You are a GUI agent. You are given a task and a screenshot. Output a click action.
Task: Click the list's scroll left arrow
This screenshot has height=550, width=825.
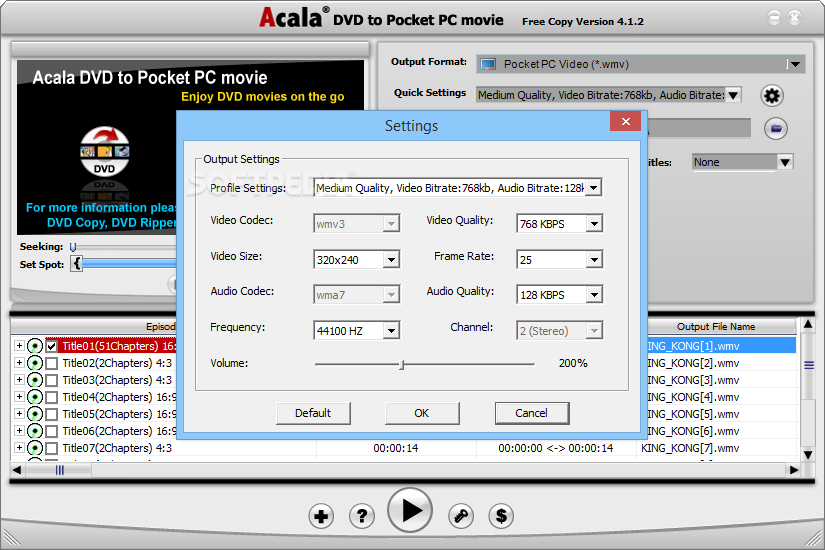[16, 470]
